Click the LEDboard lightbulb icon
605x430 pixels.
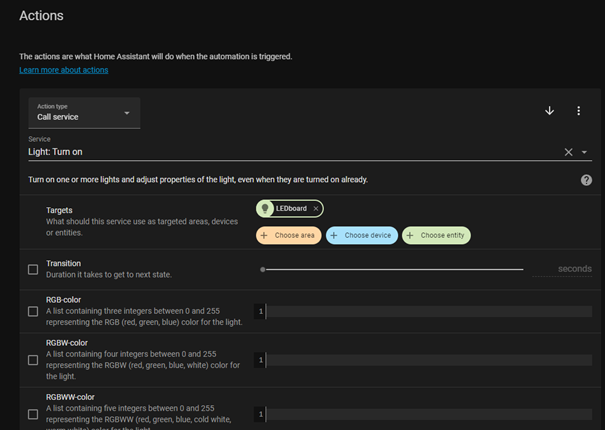click(x=265, y=208)
